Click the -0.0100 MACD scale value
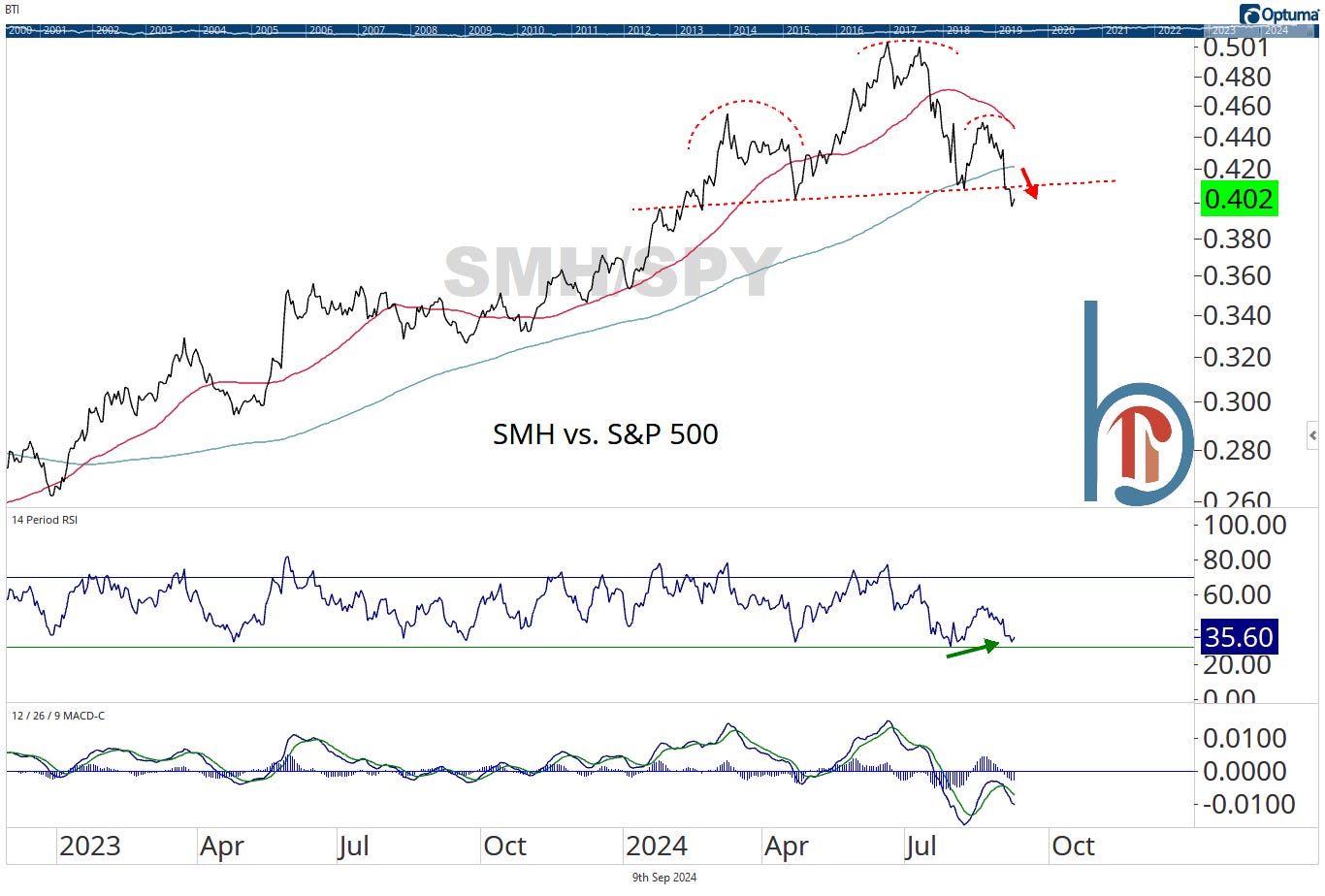1325x896 pixels. [x=1249, y=804]
